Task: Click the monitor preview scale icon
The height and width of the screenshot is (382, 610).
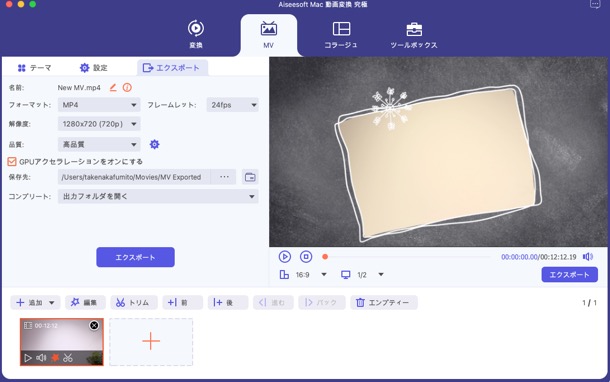Action: 345,275
